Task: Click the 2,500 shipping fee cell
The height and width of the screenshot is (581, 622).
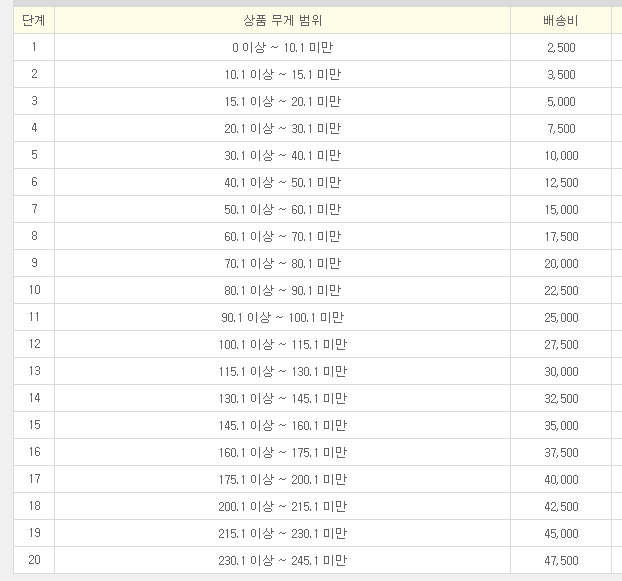Action: (561, 47)
